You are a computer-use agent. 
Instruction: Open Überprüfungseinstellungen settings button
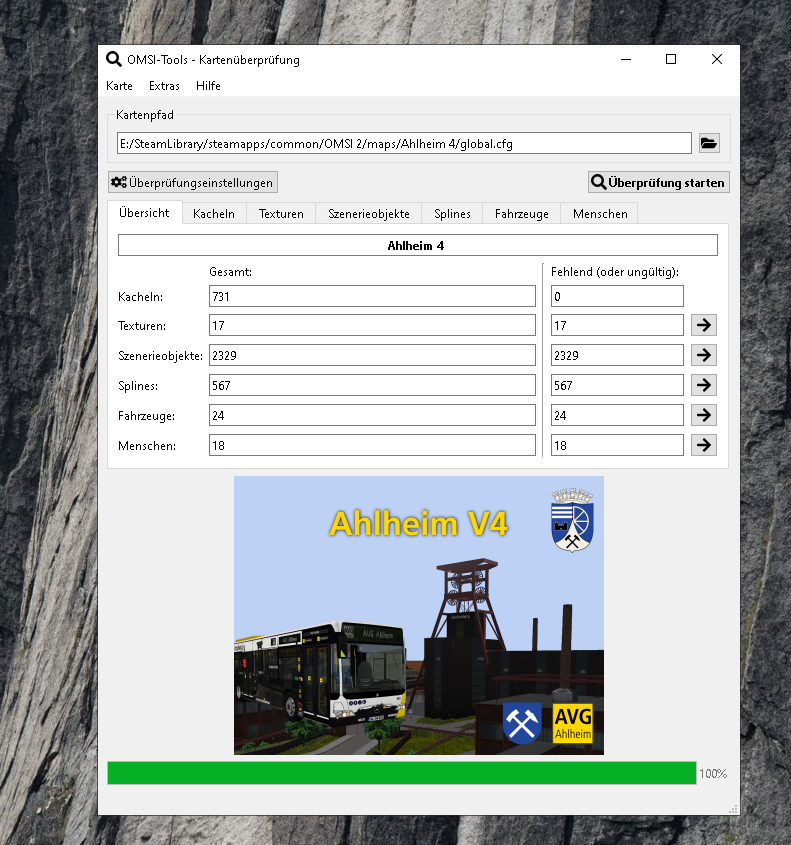[192, 182]
